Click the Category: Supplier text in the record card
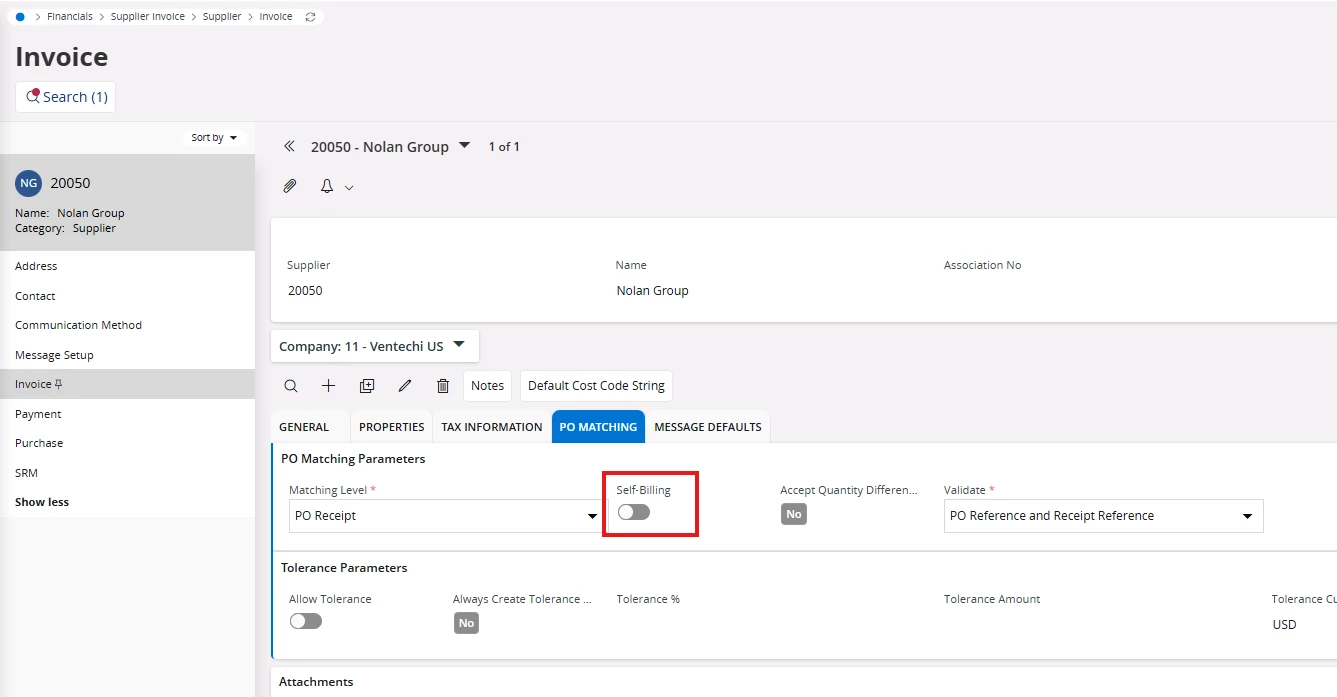Viewport: 1337px width, 697px height. pyautogui.click(x=66, y=228)
